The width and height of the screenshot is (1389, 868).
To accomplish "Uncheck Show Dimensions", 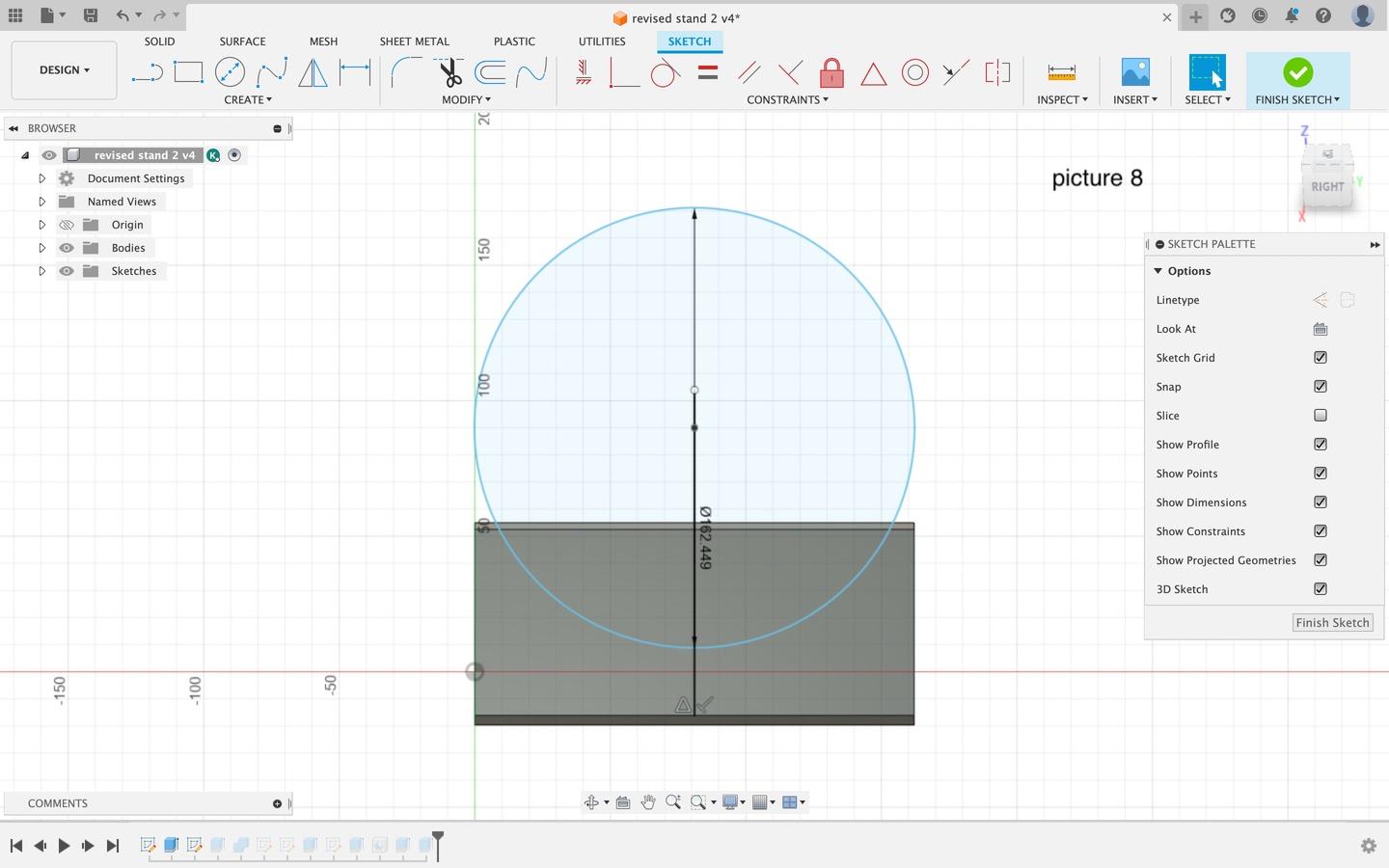I will (x=1321, y=502).
